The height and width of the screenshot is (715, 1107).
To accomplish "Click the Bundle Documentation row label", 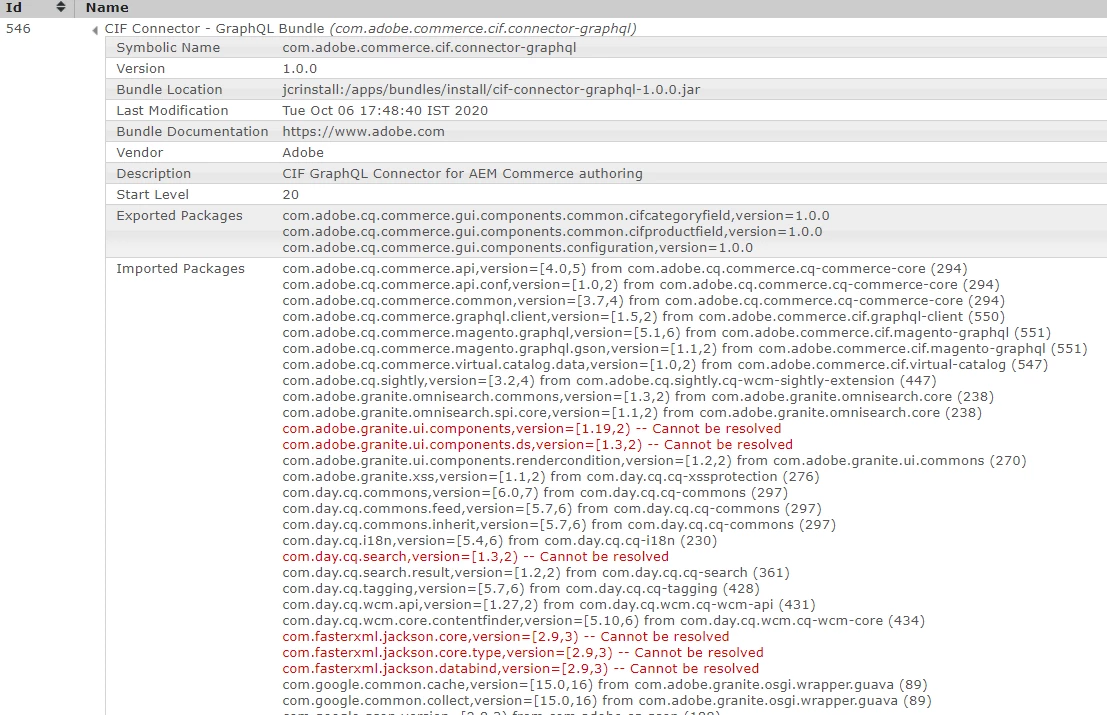I will pos(192,131).
